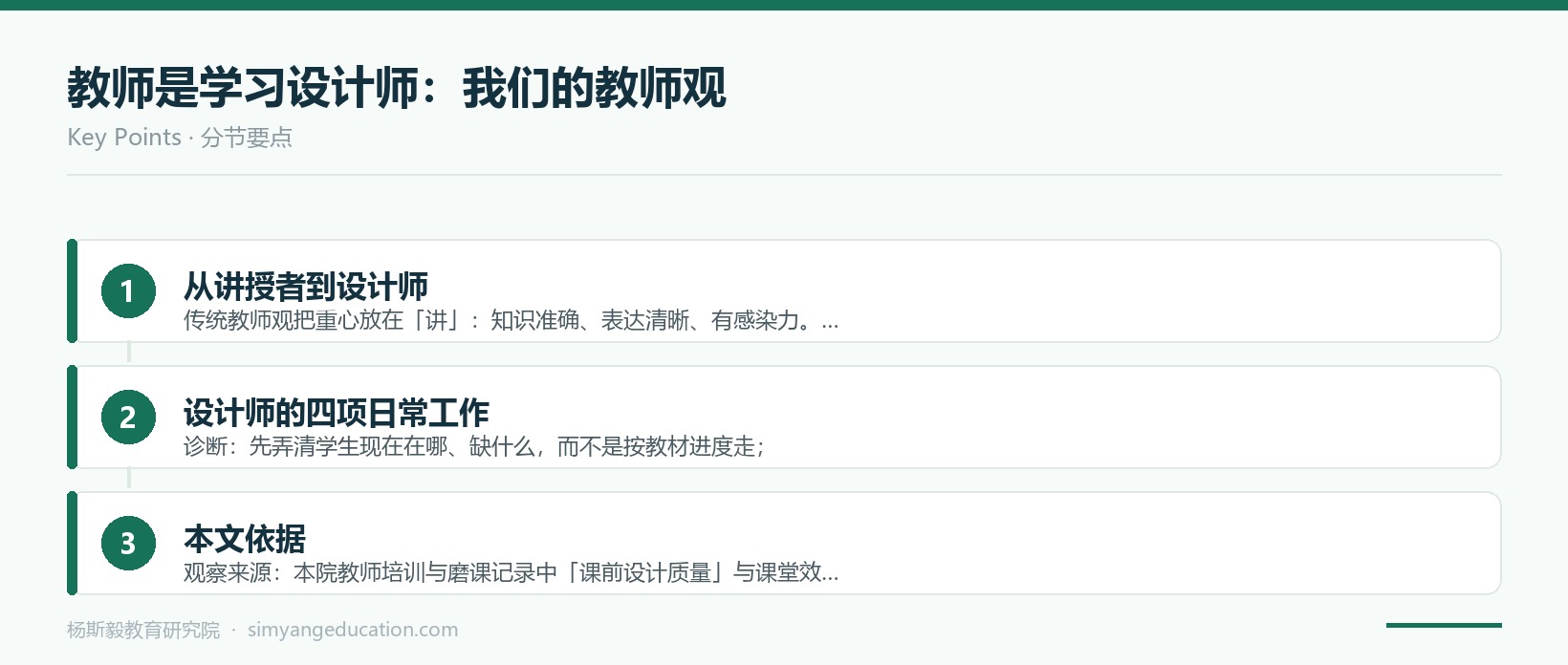This screenshot has height=665, width=1568.
Task: Click the description starting 传统教师观把重心放在
Action: 512,320
